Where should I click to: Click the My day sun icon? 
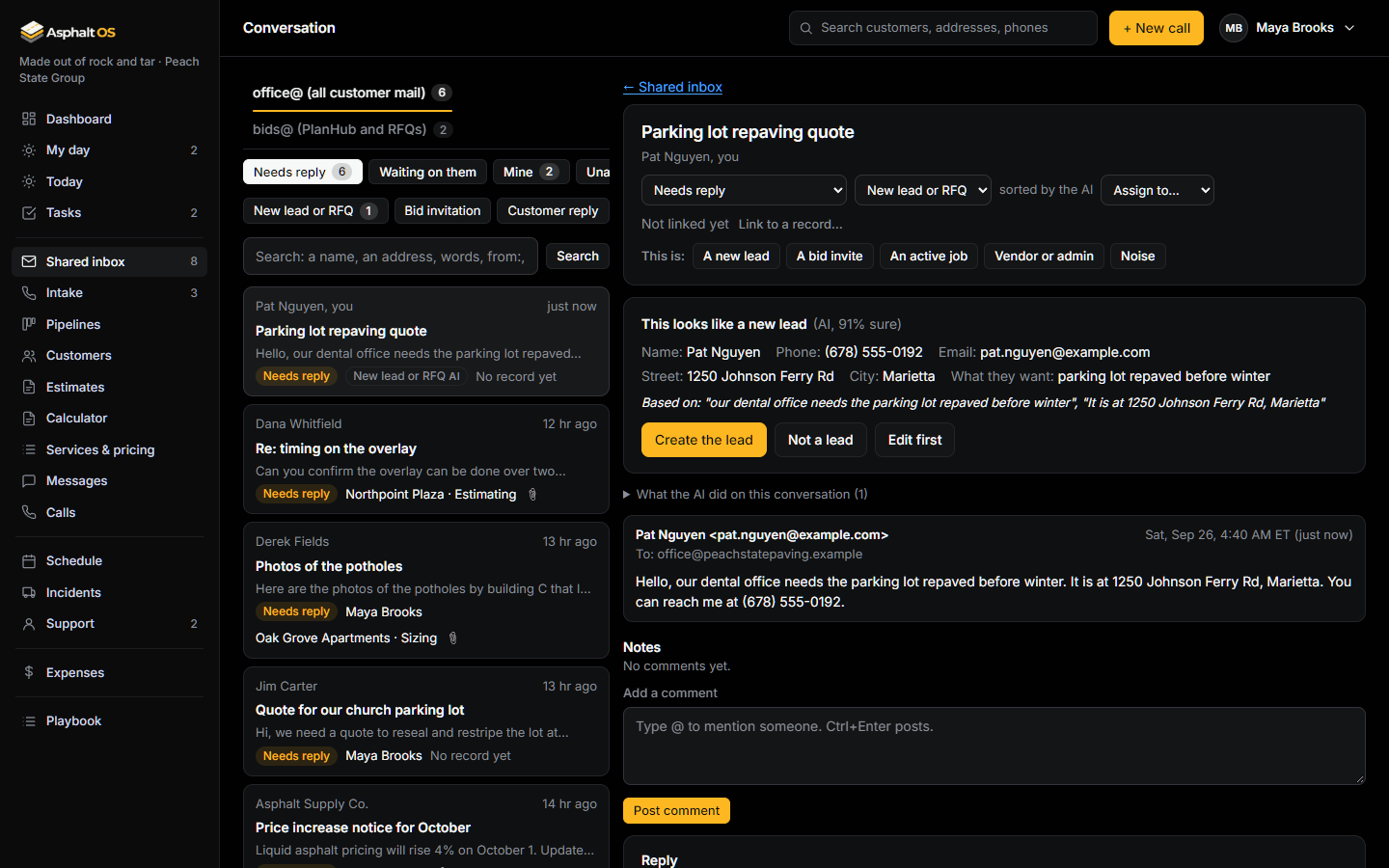[x=29, y=150]
